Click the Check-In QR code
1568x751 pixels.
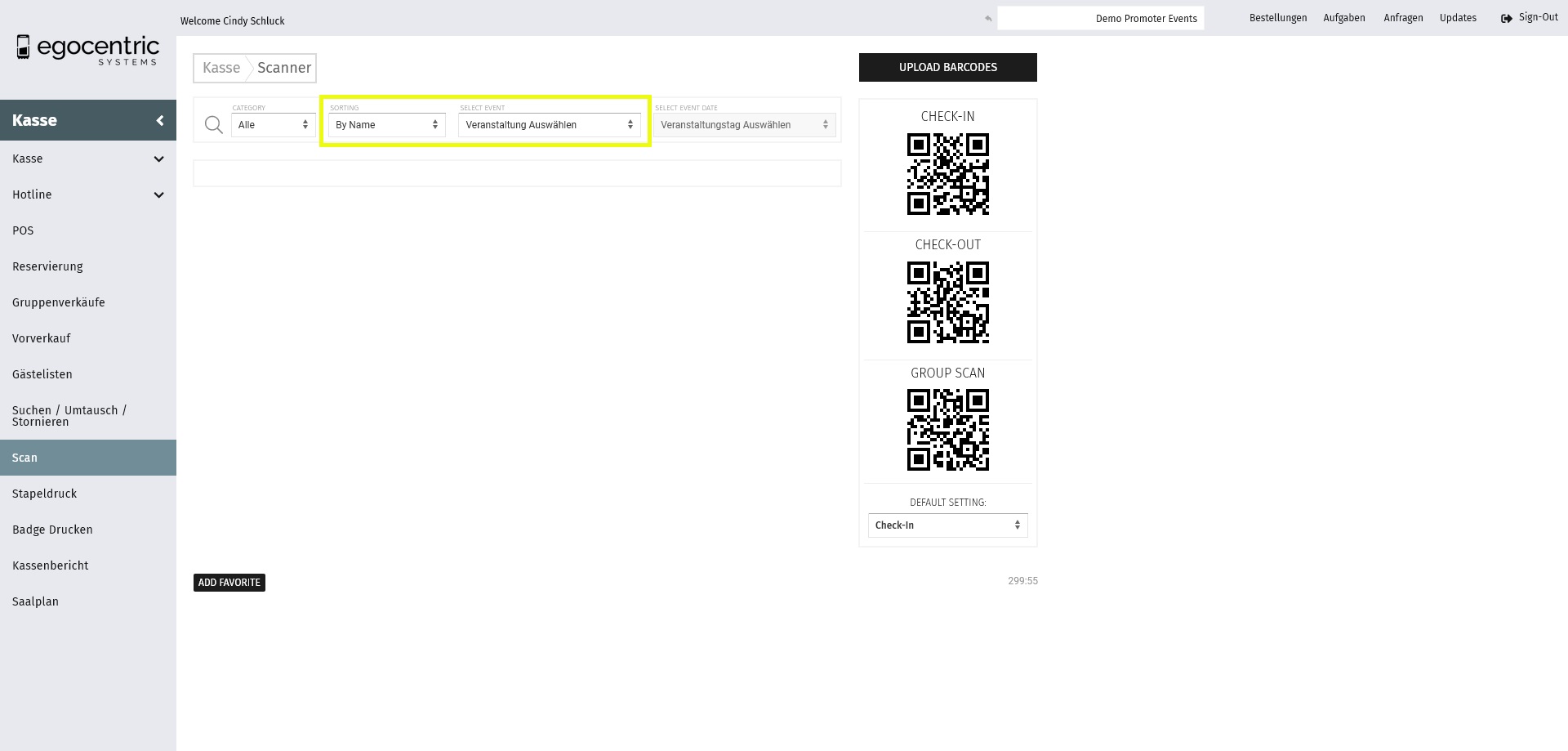click(947, 174)
